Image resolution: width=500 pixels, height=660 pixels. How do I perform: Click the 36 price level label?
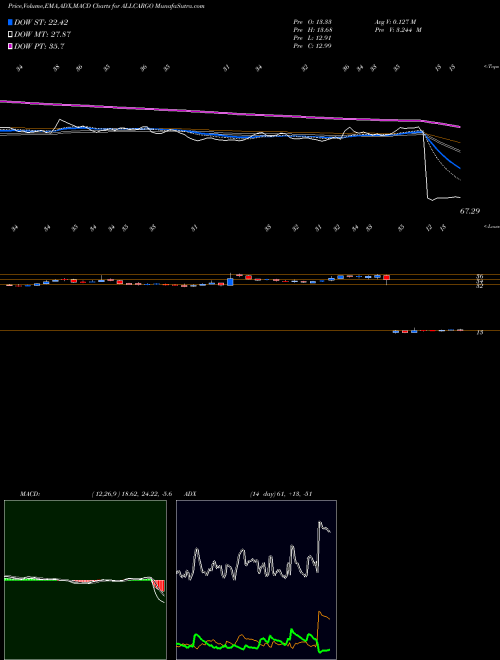pyautogui.click(x=479, y=277)
